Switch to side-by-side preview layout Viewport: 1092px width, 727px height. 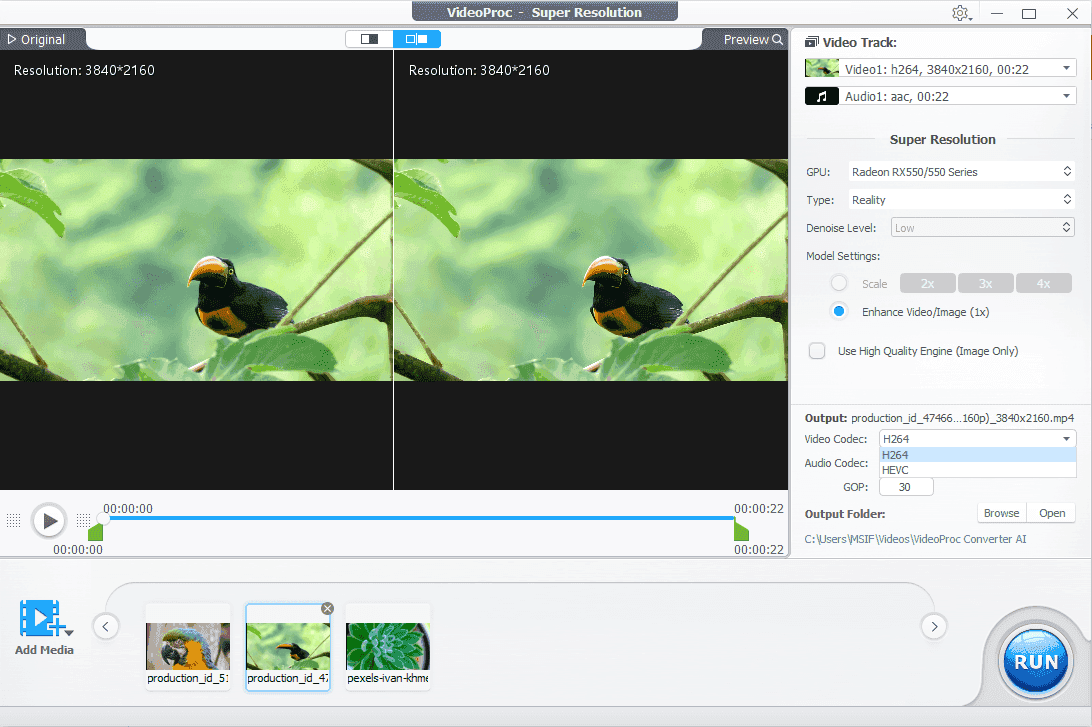tap(416, 39)
